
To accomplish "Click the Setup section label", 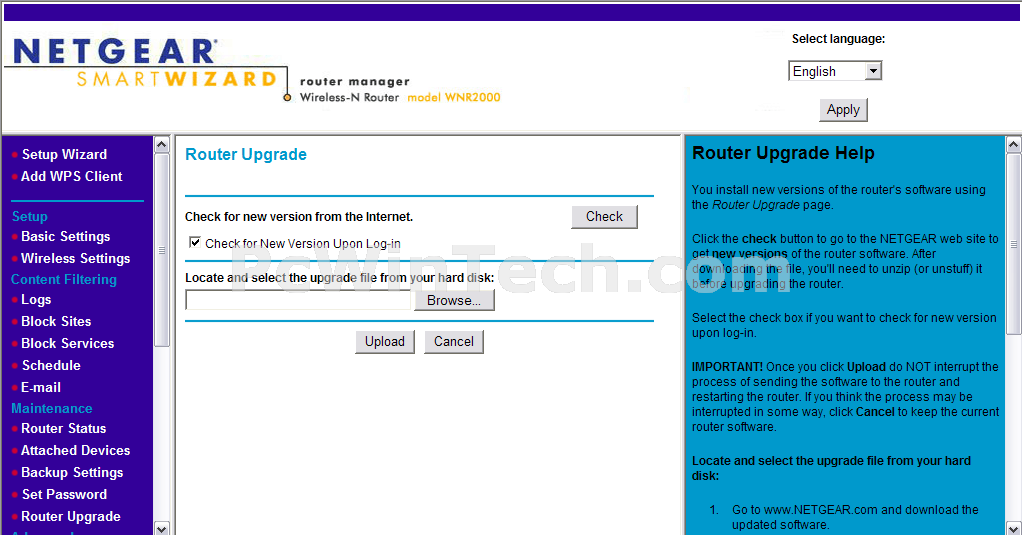I will pos(29,216).
